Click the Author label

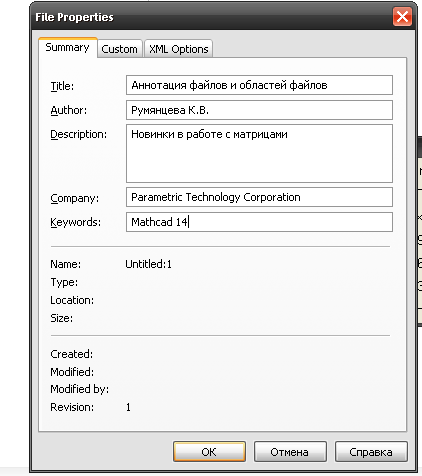tap(68, 110)
